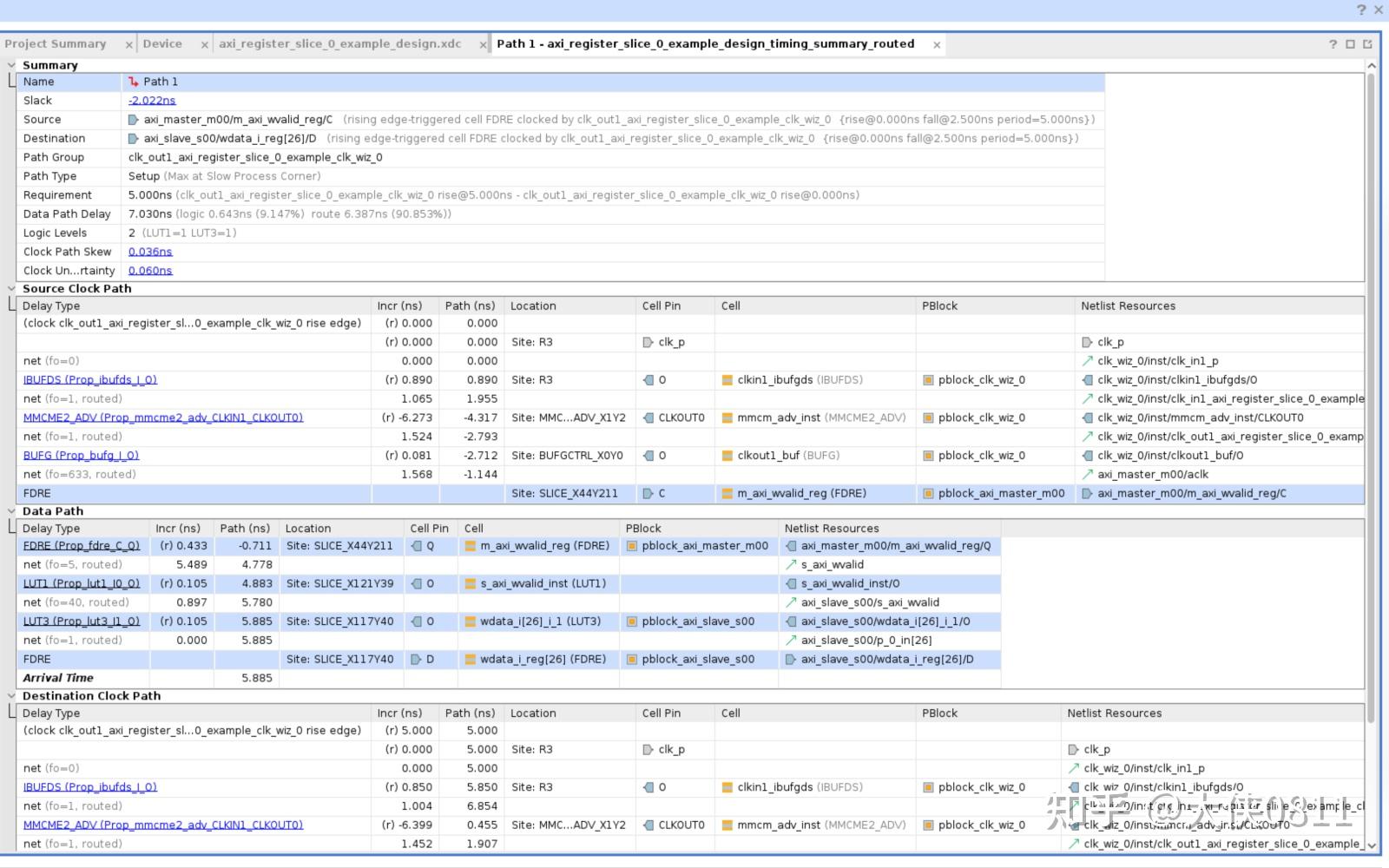Collapse the Data Path section

11,511
